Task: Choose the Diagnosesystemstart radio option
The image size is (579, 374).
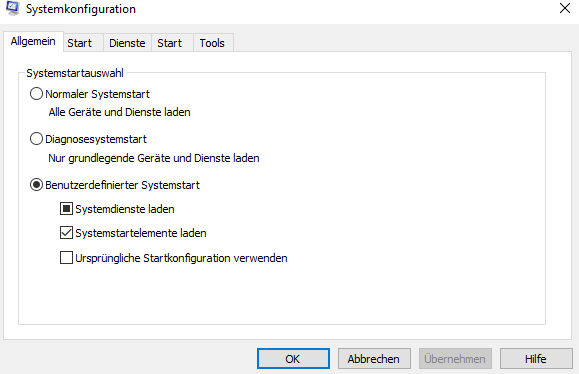Action: 36,139
